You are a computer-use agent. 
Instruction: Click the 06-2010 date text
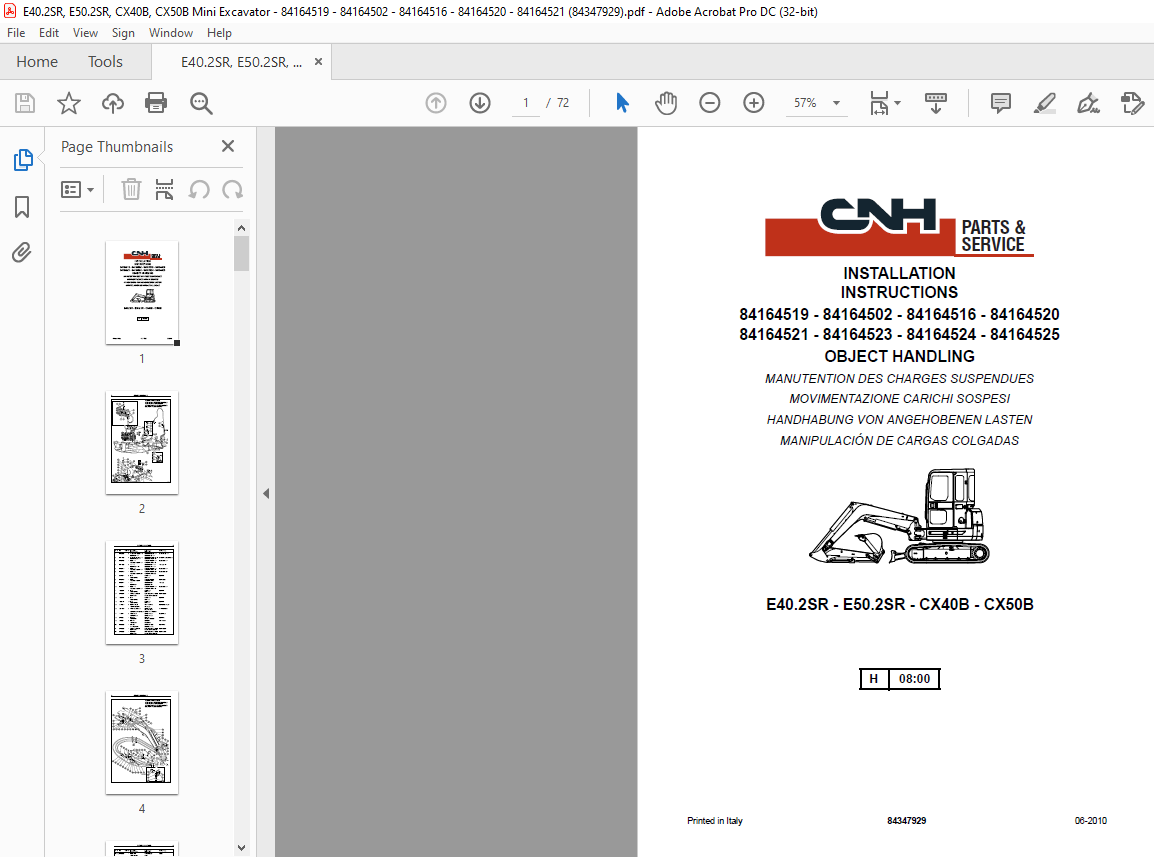[x=1091, y=821]
